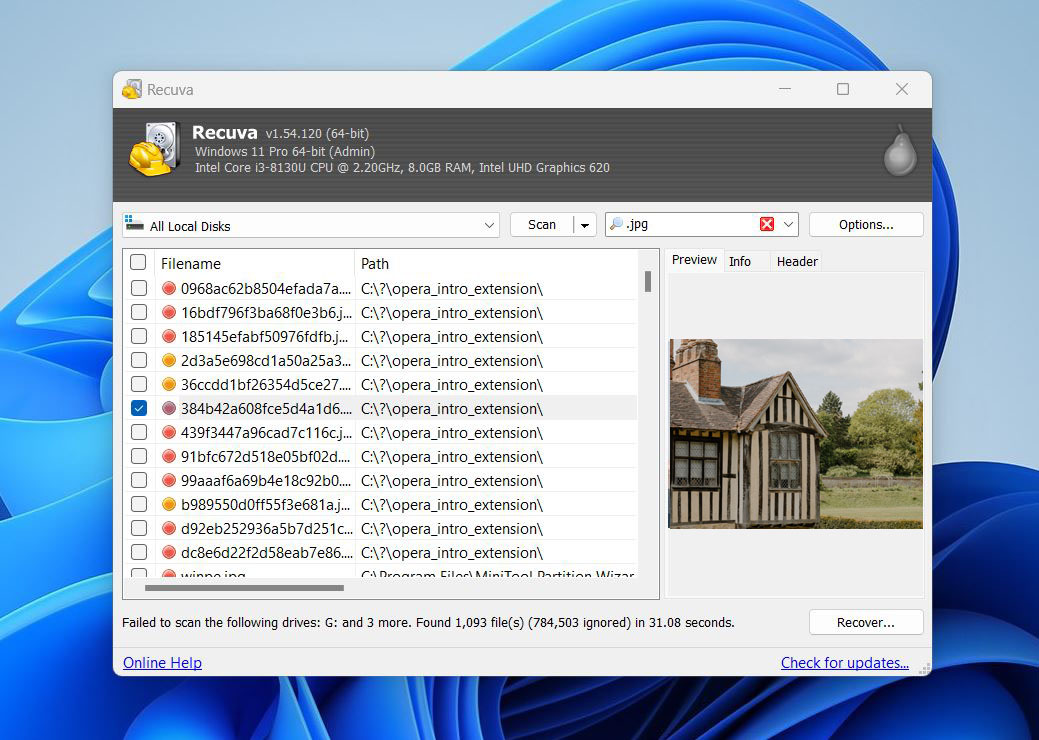Click the Recuva hard-hat logo in the header
The height and width of the screenshot is (740, 1039).
[154, 149]
